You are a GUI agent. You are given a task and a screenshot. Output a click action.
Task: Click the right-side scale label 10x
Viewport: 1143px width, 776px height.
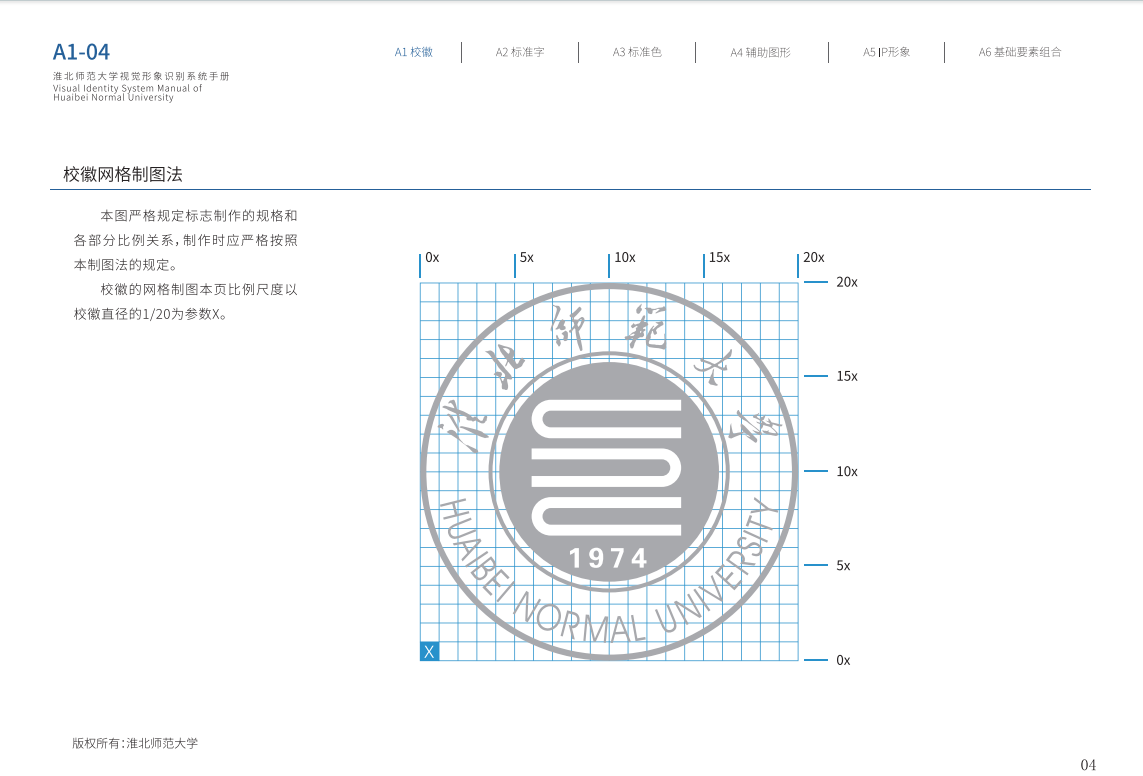[847, 471]
